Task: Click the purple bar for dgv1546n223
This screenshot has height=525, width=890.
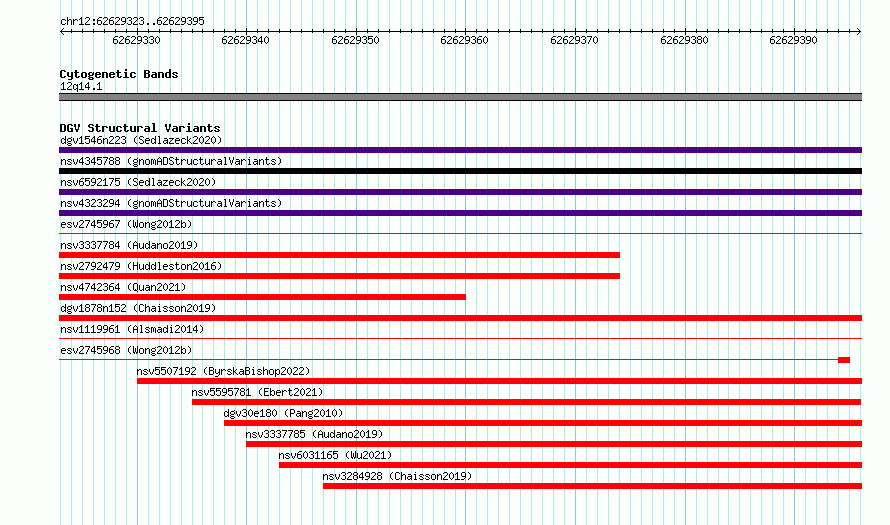Action: click(460, 150)
